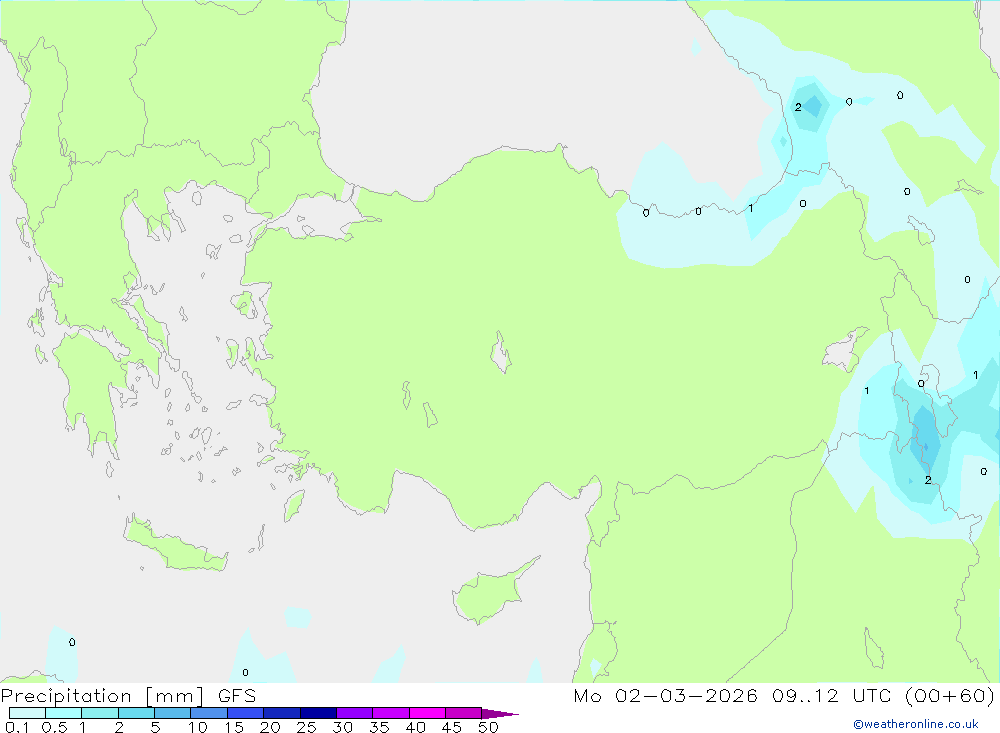
Task: Click the '45' legend scale label
Action: (x=452, y=727)
